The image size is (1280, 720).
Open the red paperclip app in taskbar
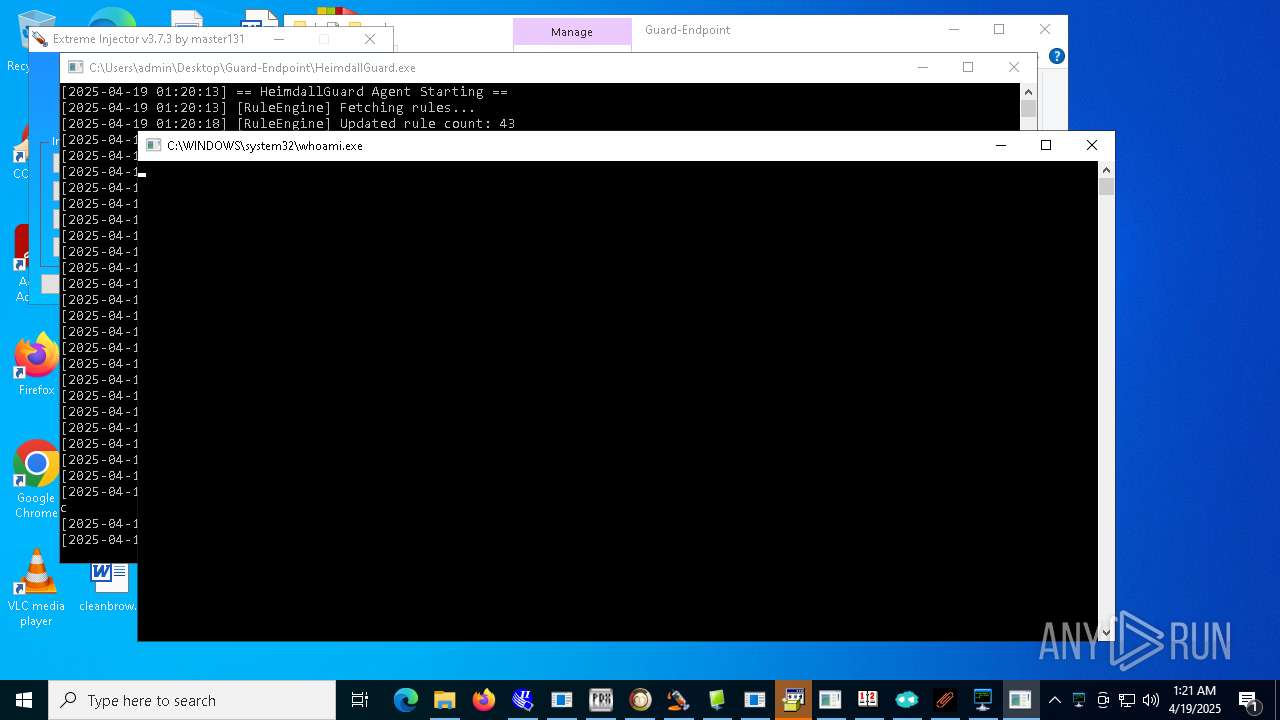(945, 700)
